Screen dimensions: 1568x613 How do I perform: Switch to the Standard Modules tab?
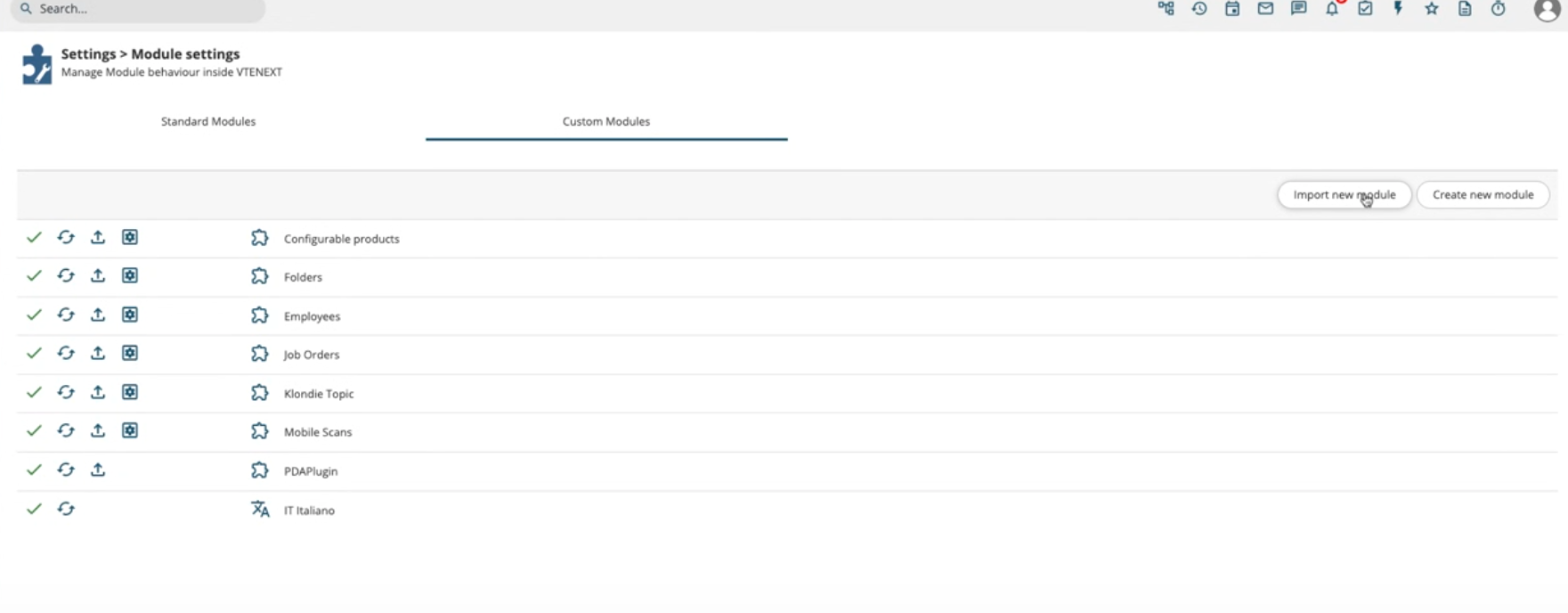tap(208, 121)
